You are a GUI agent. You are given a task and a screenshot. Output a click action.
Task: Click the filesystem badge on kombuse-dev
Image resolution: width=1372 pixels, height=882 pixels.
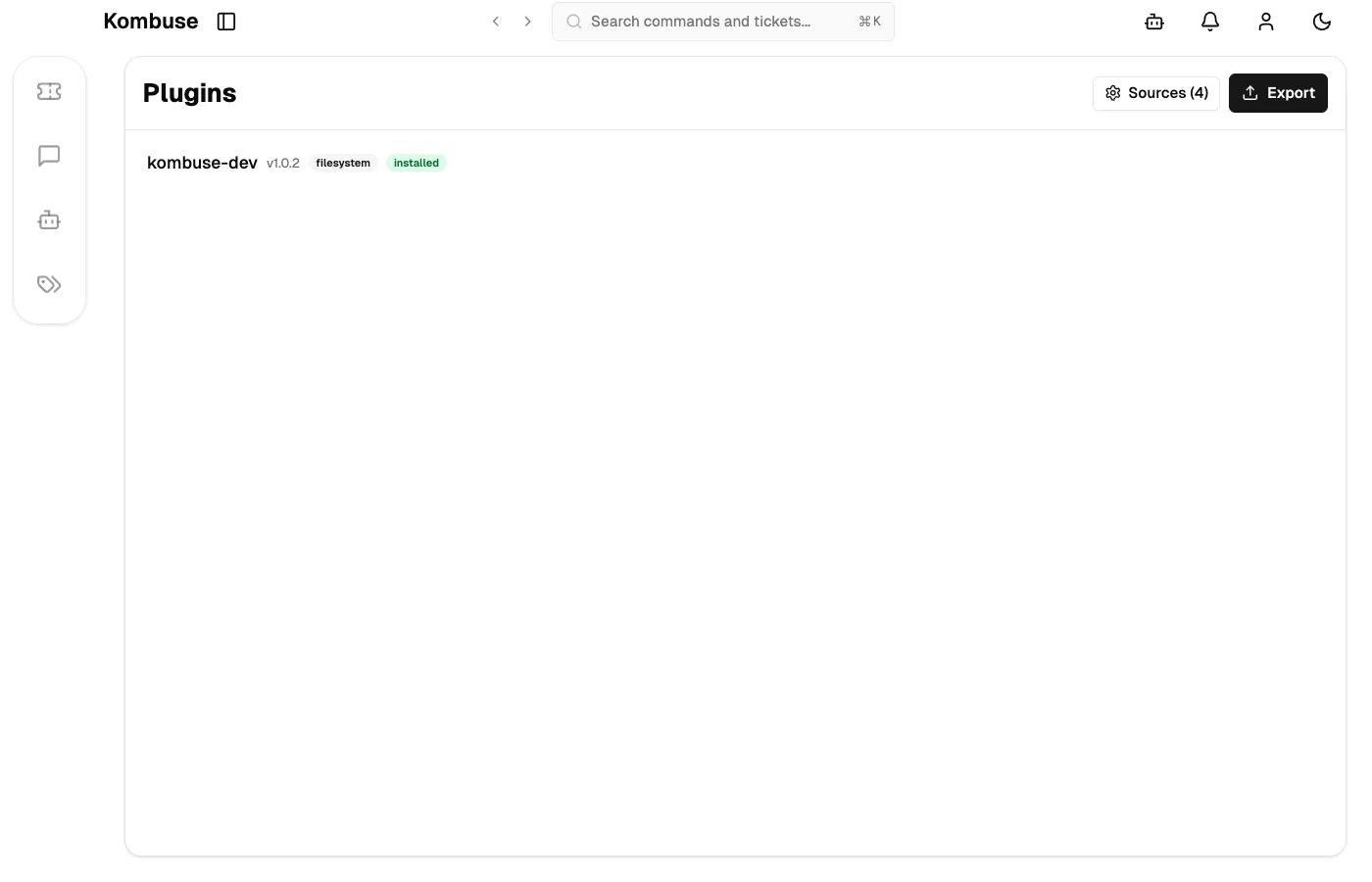[x=342, y=163]
